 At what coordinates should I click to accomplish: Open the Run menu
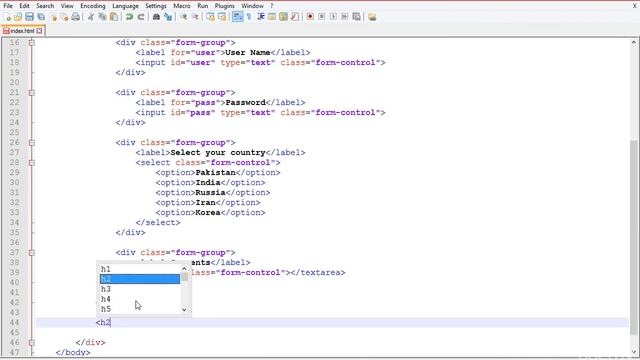[202, 6]
